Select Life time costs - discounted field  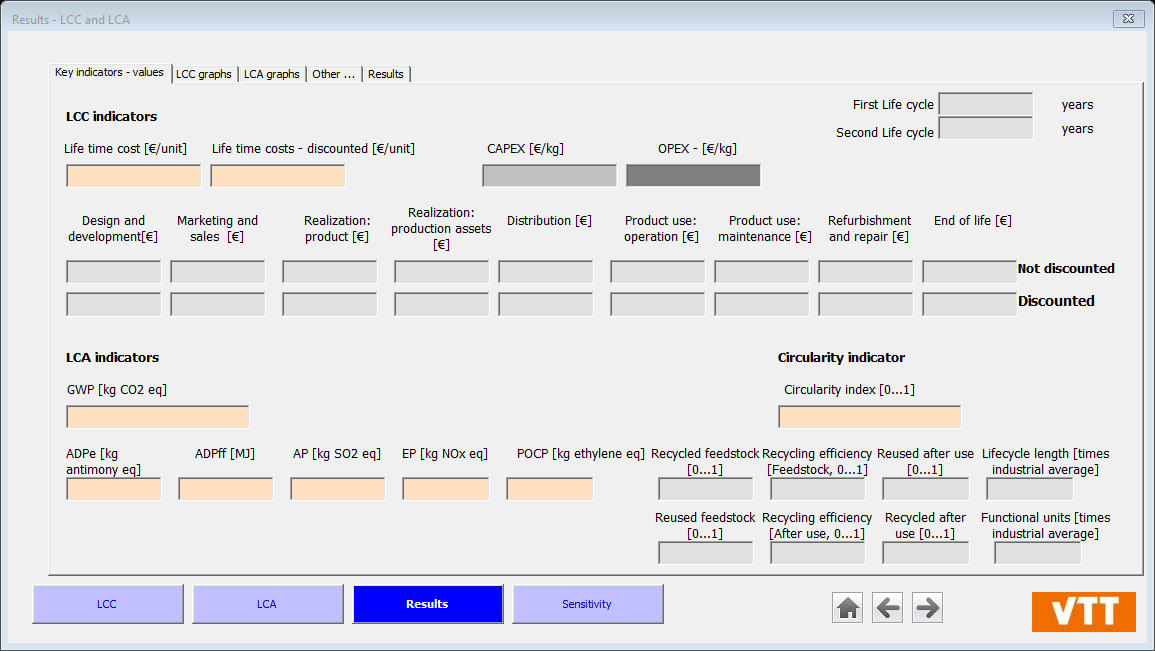pos(278,176)
